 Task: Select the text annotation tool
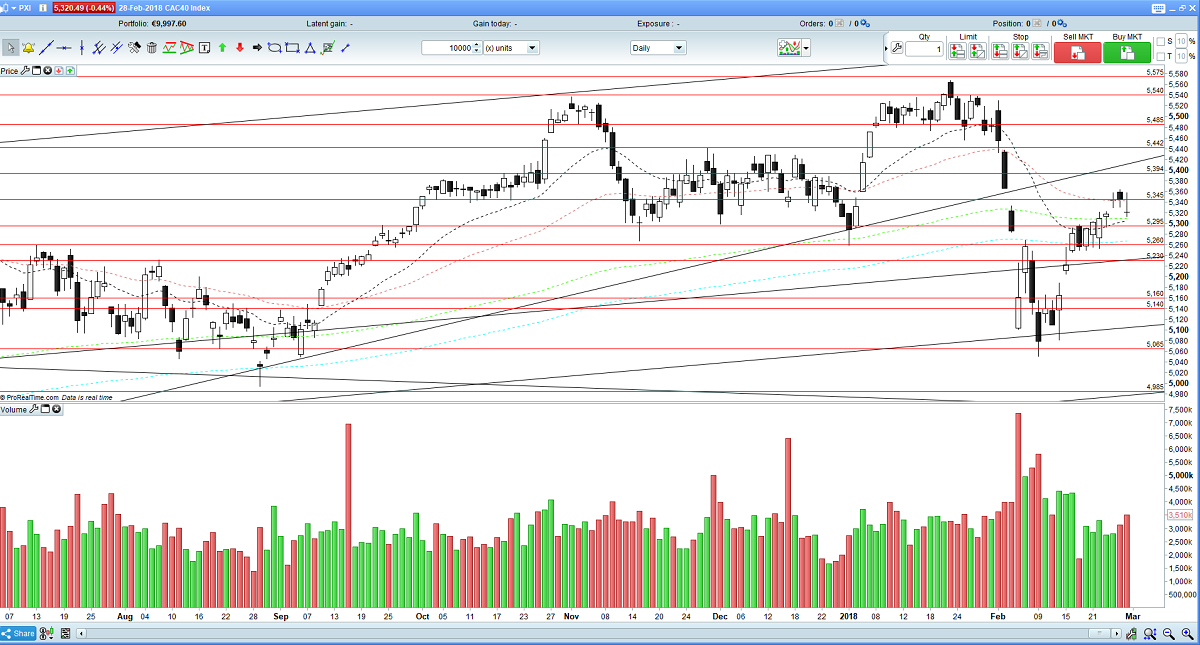tap(204, 48)
